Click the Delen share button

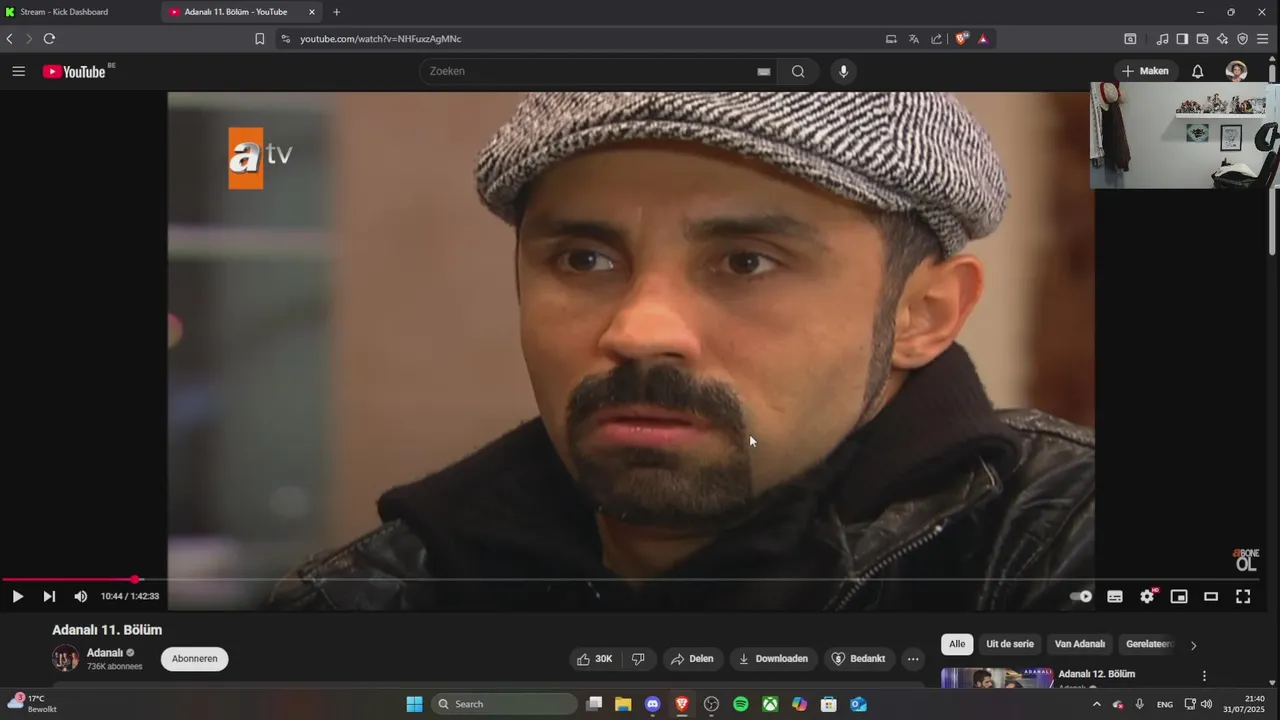pos(692,659)
